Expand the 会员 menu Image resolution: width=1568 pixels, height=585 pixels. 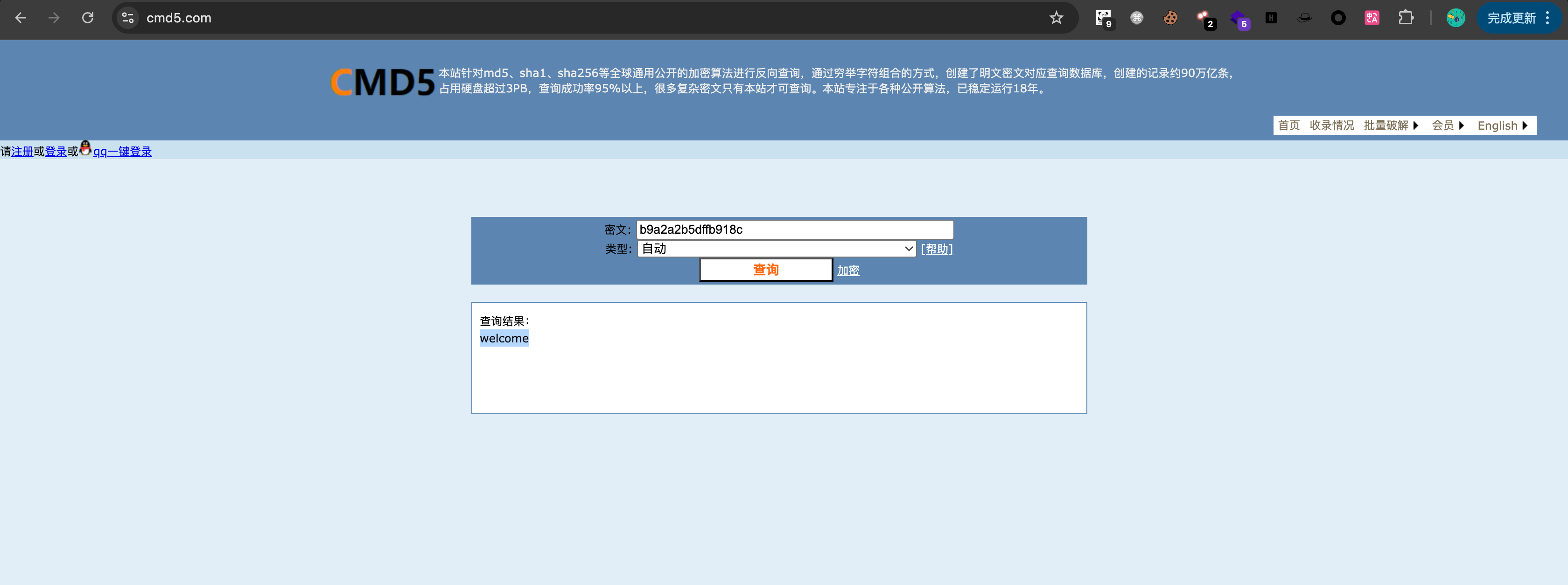pyautogui.click(x=1447, y=125)
